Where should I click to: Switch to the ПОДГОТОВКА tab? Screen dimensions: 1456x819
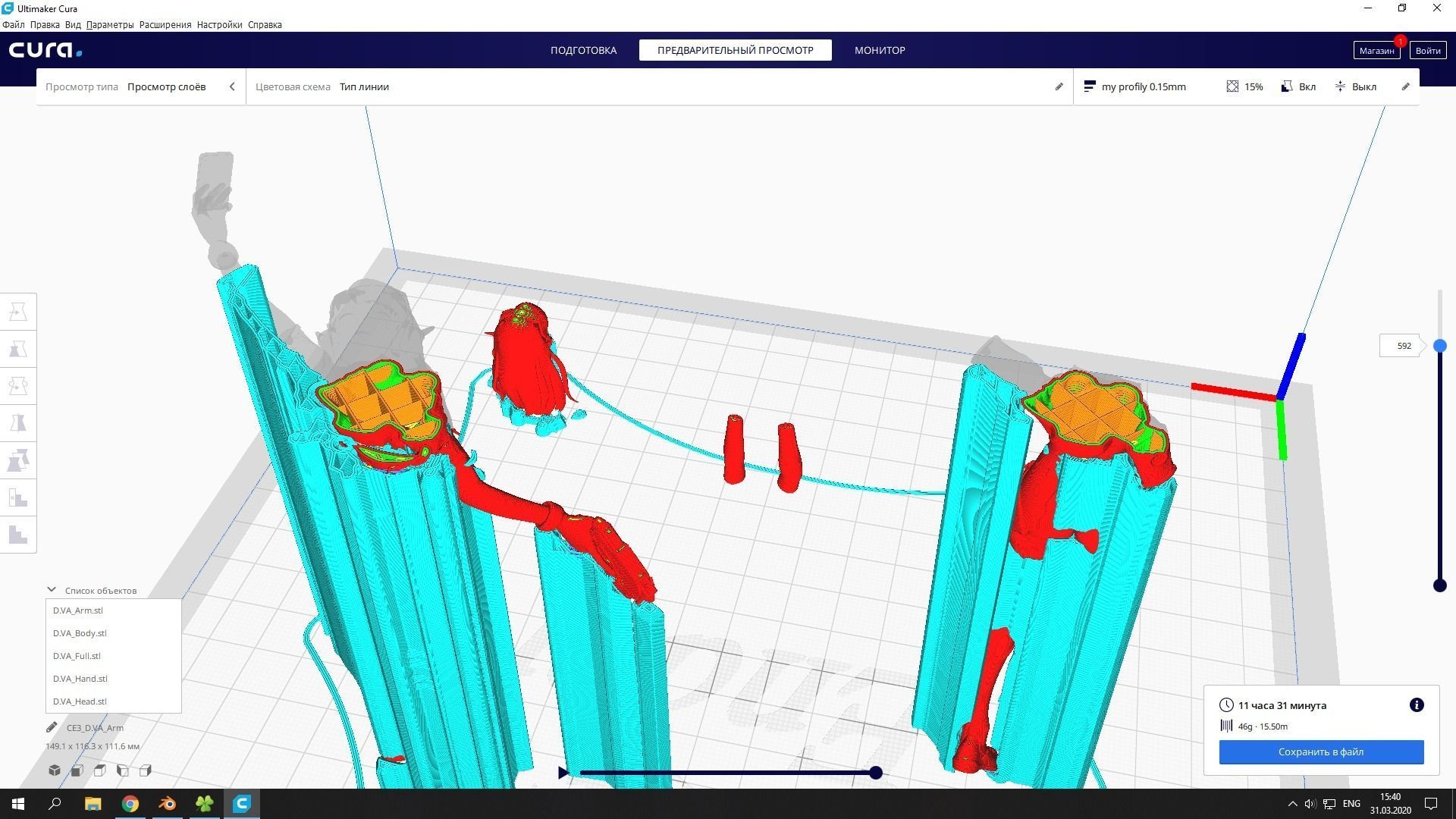[x=583, y=50]
